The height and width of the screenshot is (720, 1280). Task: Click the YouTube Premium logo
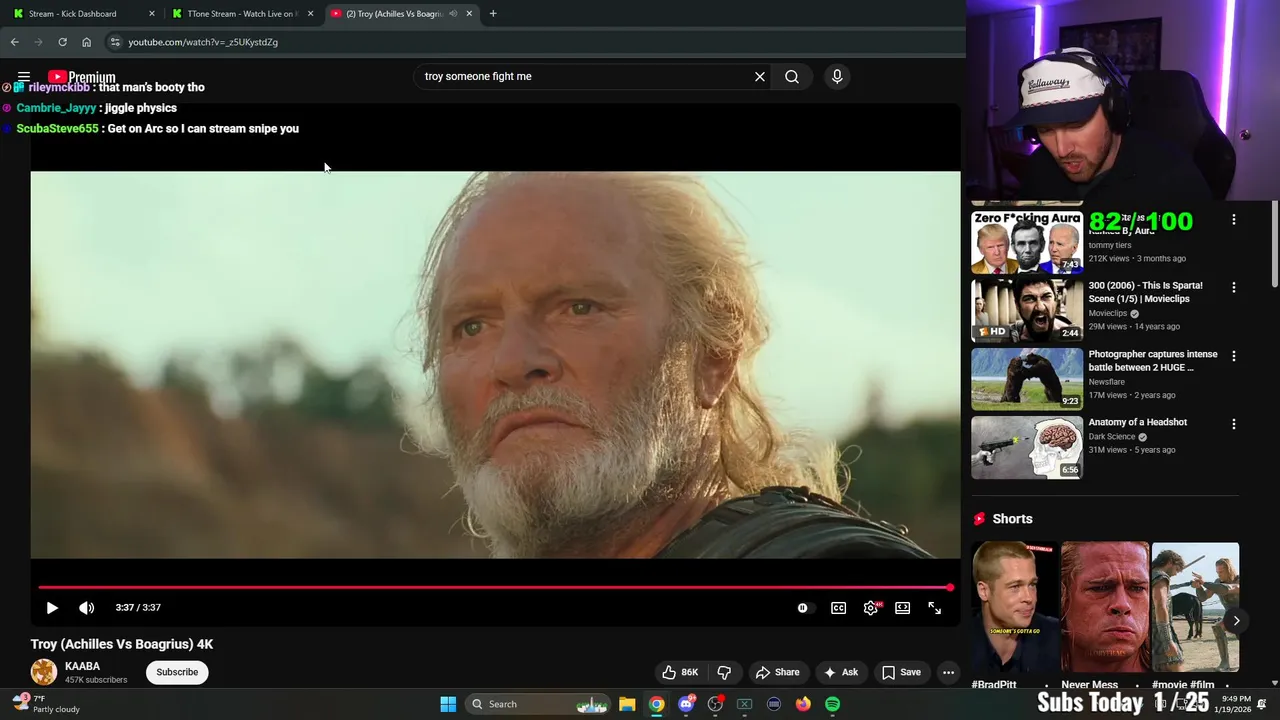coord(82,77)
